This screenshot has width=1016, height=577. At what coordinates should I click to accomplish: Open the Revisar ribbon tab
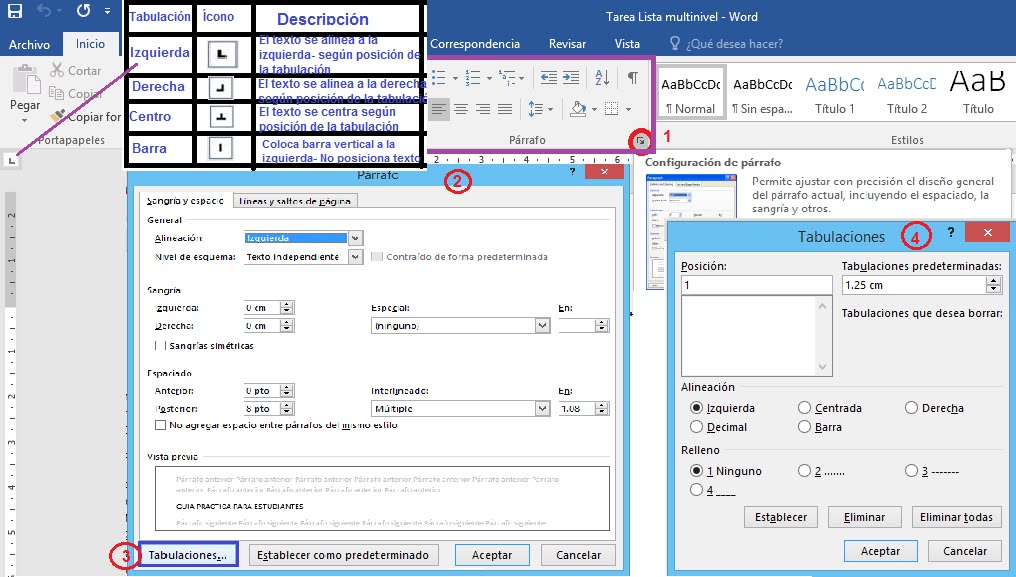click(567, 43)
